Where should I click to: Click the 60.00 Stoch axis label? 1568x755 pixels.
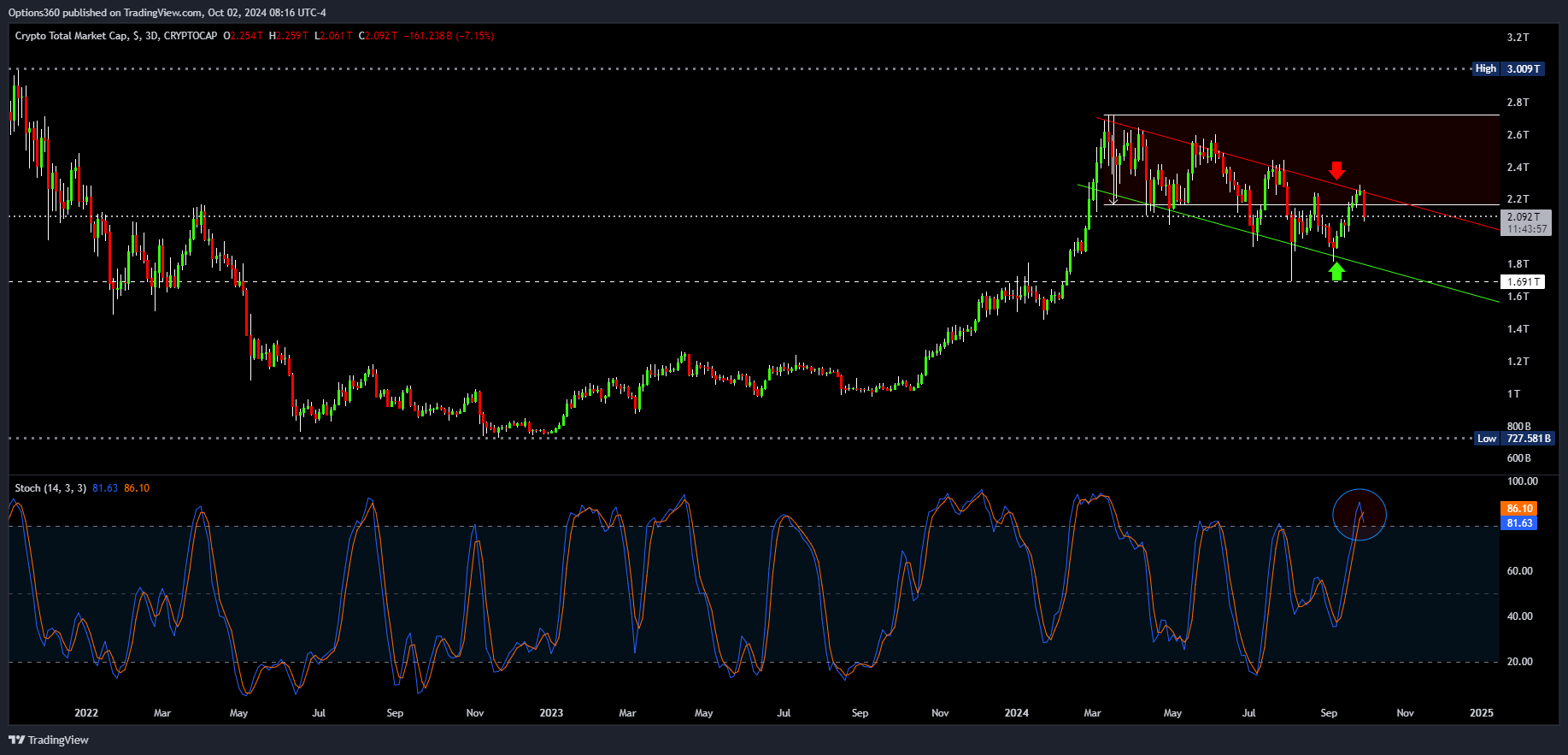click(x=1519, y=571)
